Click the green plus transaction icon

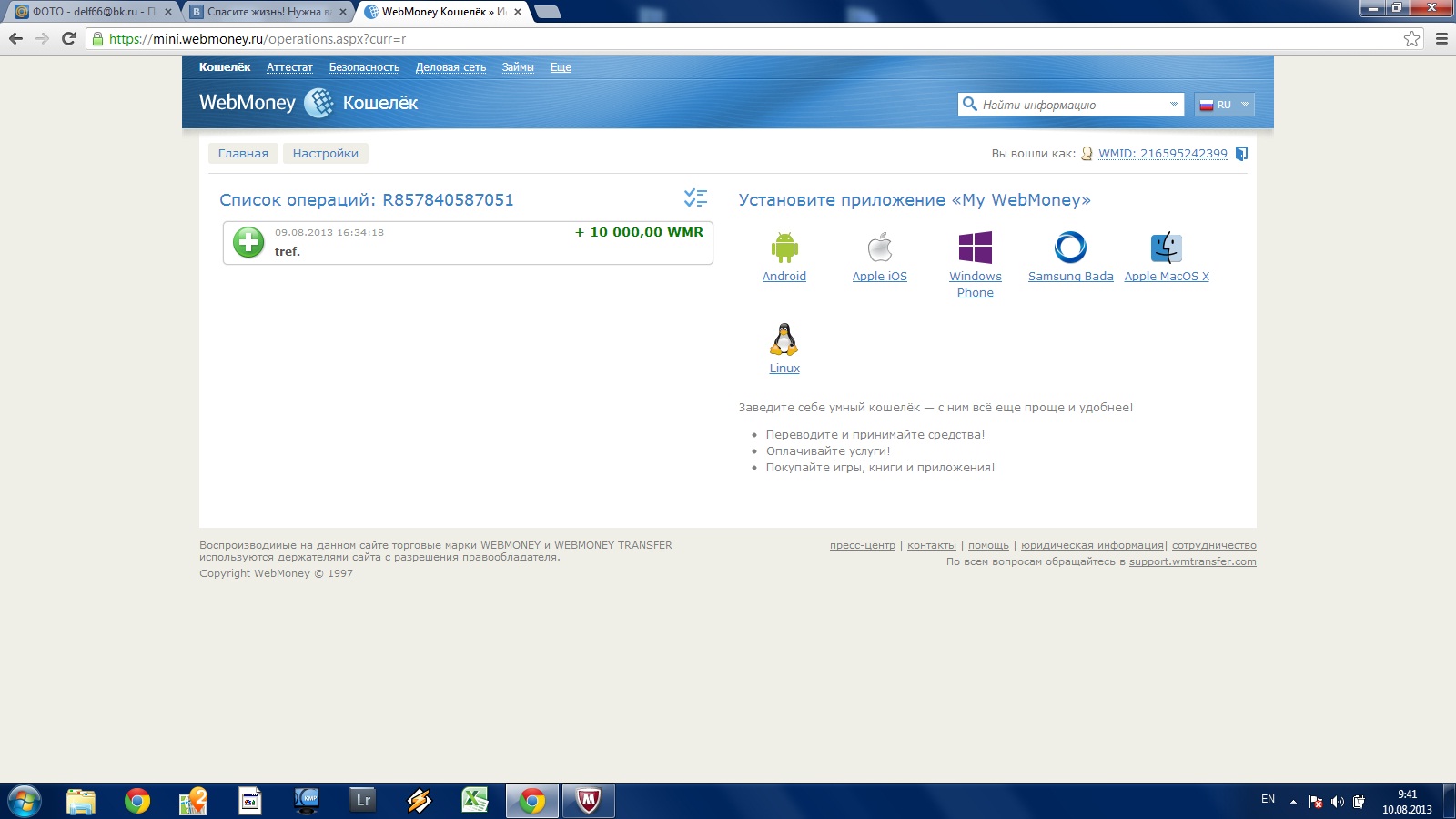click(248, 242)
